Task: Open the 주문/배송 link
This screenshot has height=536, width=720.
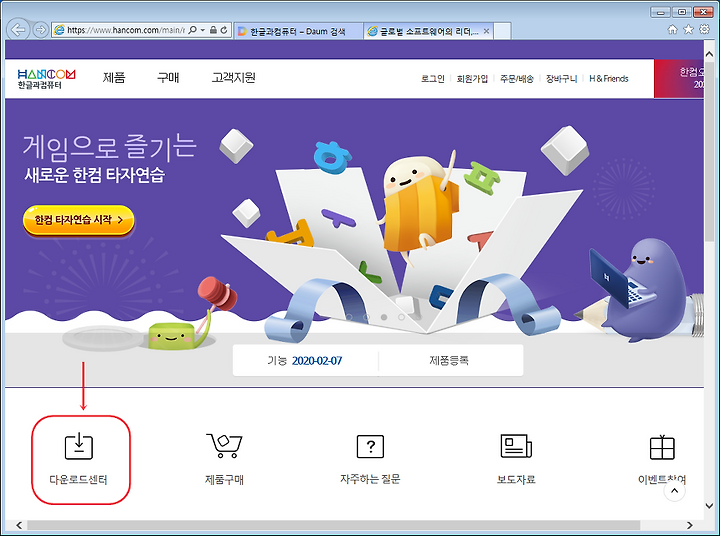Action: [517, 79]
